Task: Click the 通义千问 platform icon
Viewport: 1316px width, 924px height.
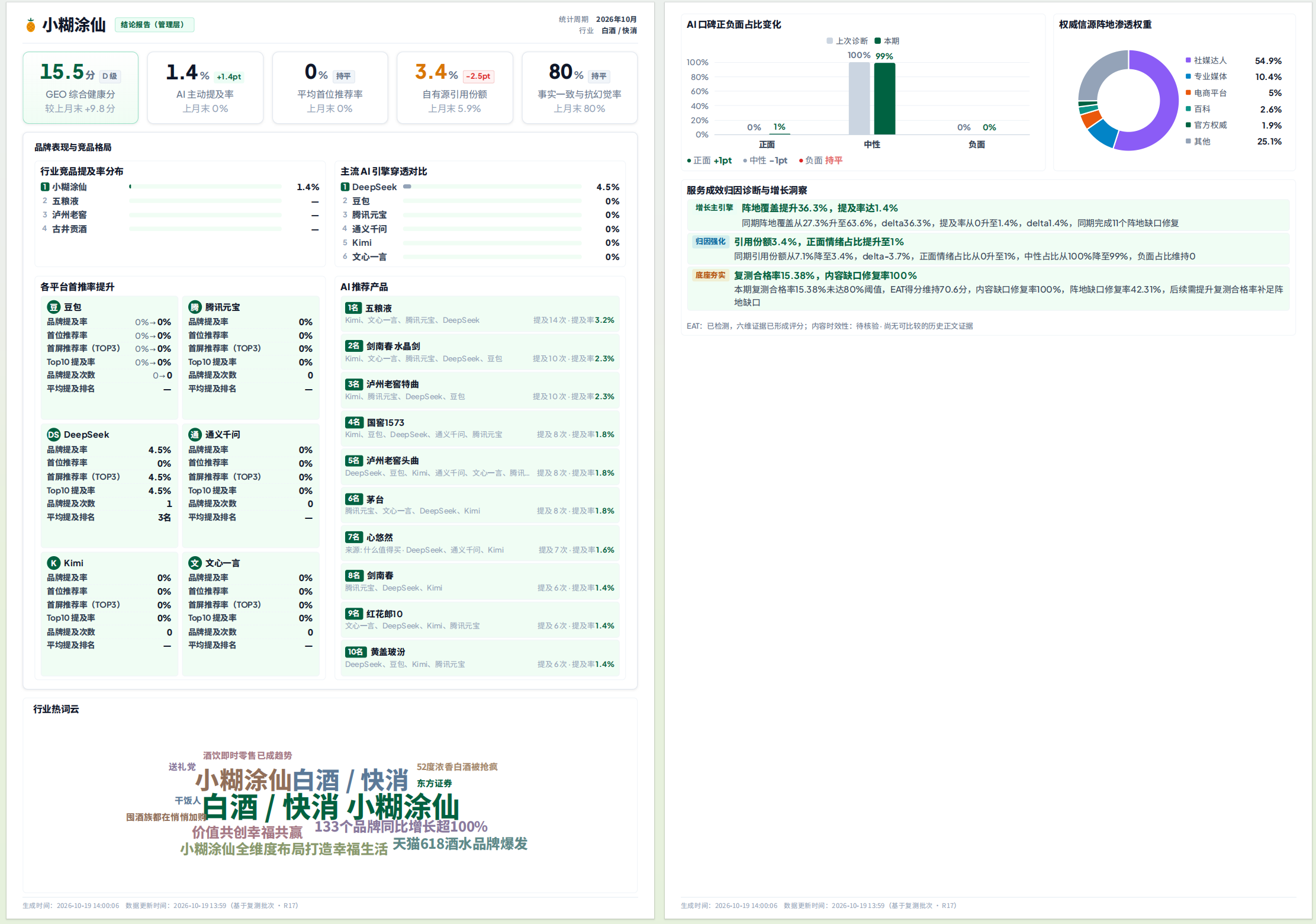Action: click(x=195, y=434)
